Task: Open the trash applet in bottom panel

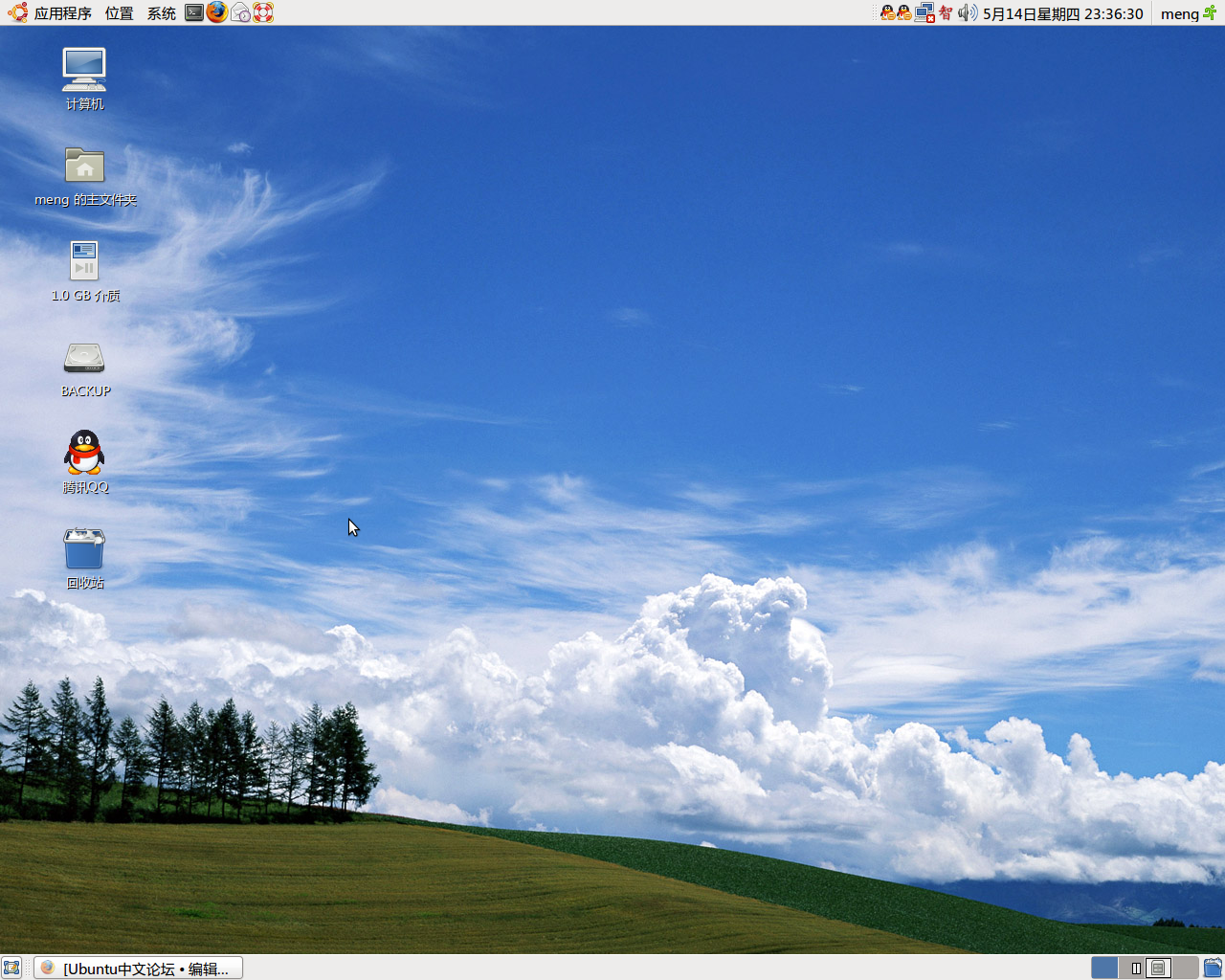Action: click(x=1213, y=968)
